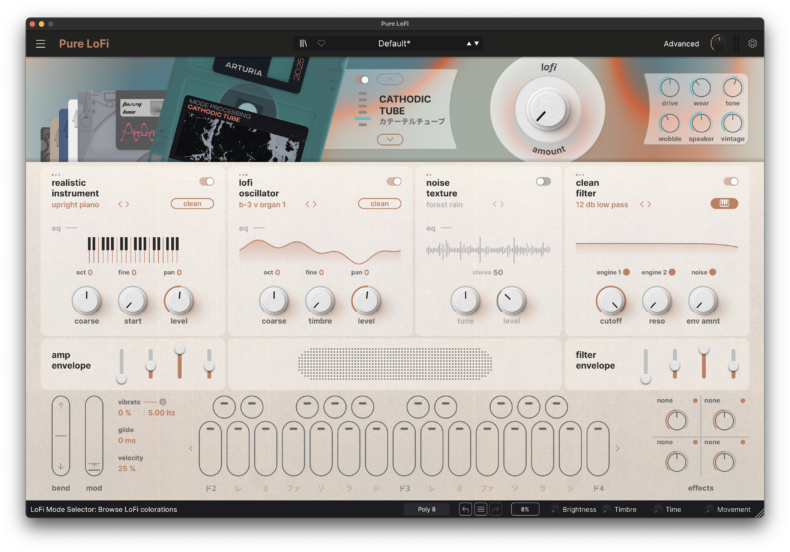
Task: Toggle engine 2 filter routing dot
Action: pos(672,272)
